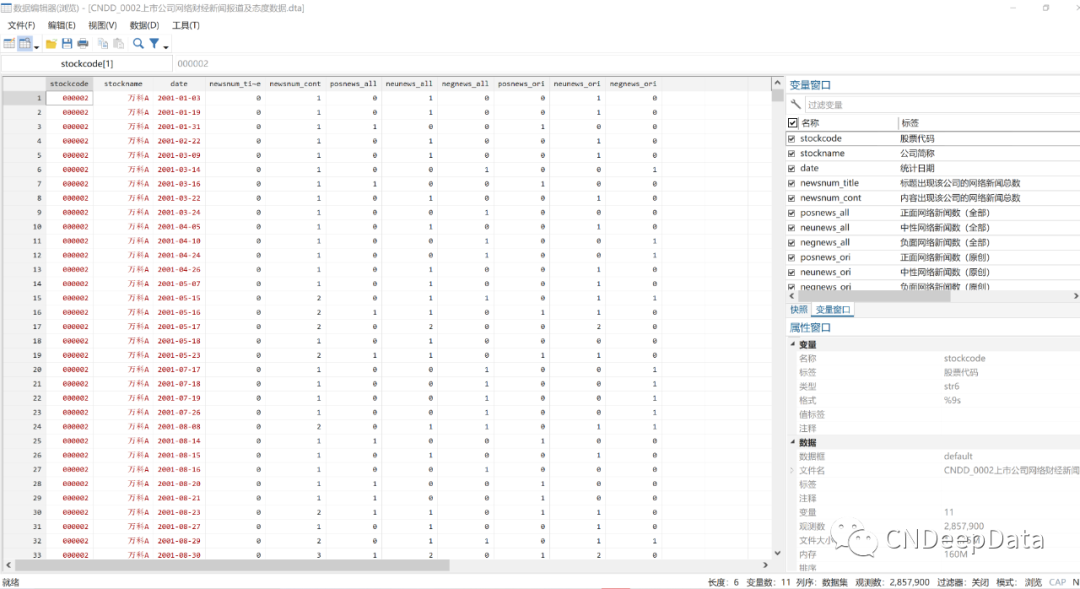Click 模式: 浏览 in status bar
1080x589 pixels.
[1019, 582]
